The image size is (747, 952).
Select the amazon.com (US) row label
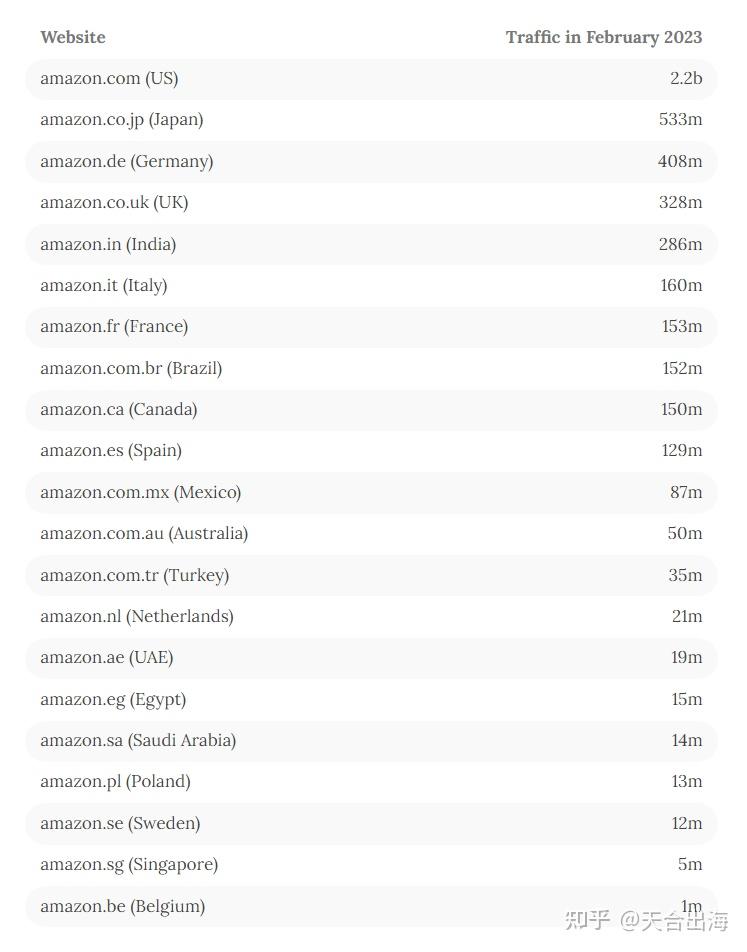(x=109, y=78)
